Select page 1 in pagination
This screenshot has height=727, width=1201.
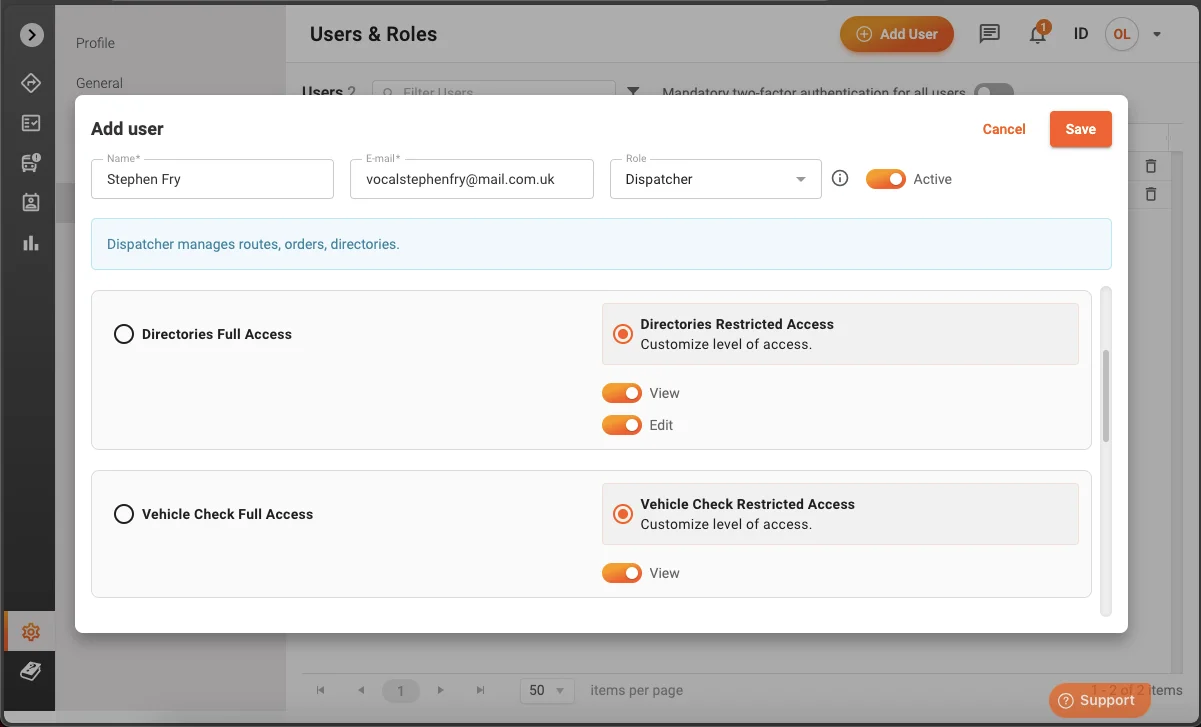click(x=401, y=690)
